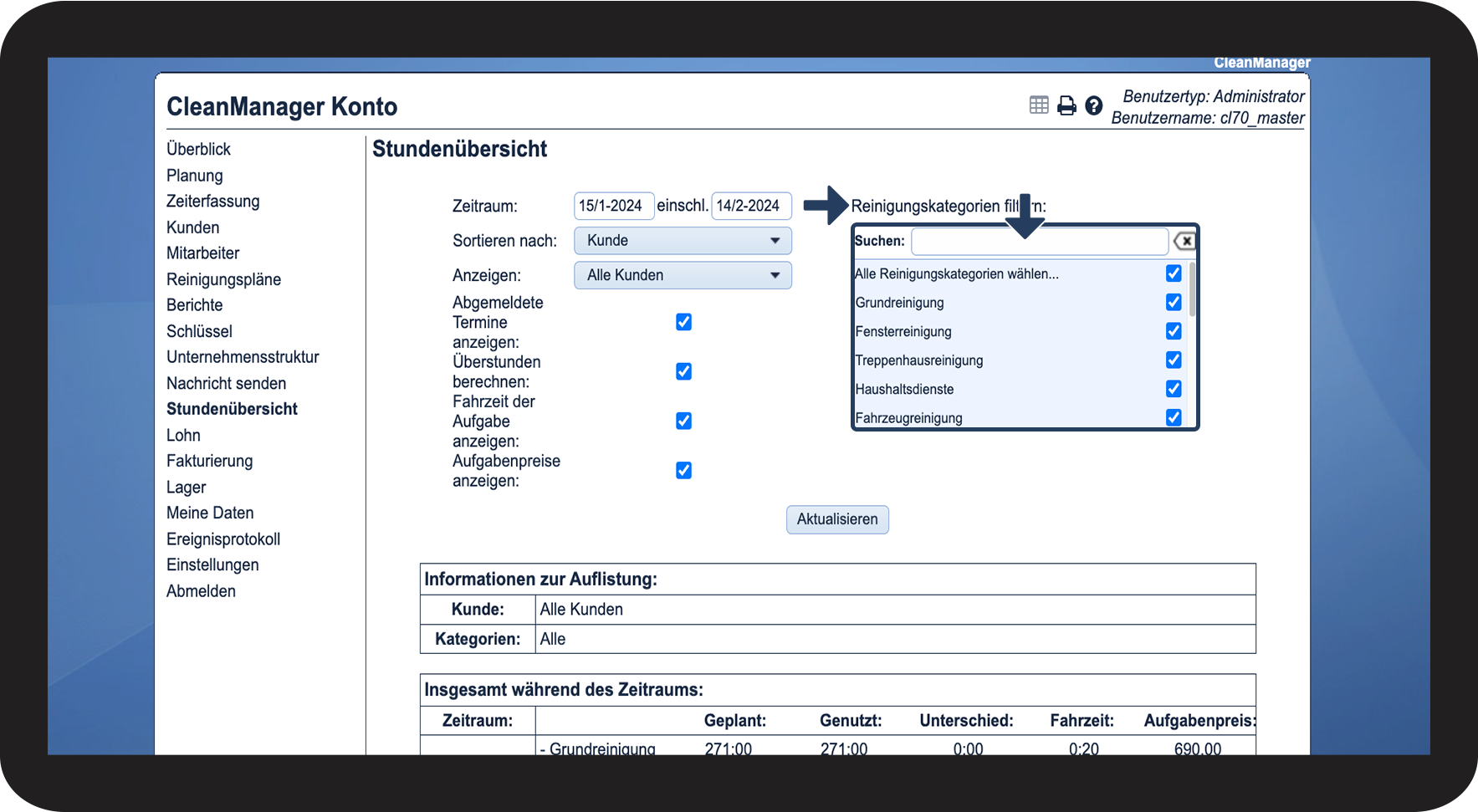Uncheck the Grundreinigung category
Viewport: 1478px width, 812px height.
point(1174,302)
